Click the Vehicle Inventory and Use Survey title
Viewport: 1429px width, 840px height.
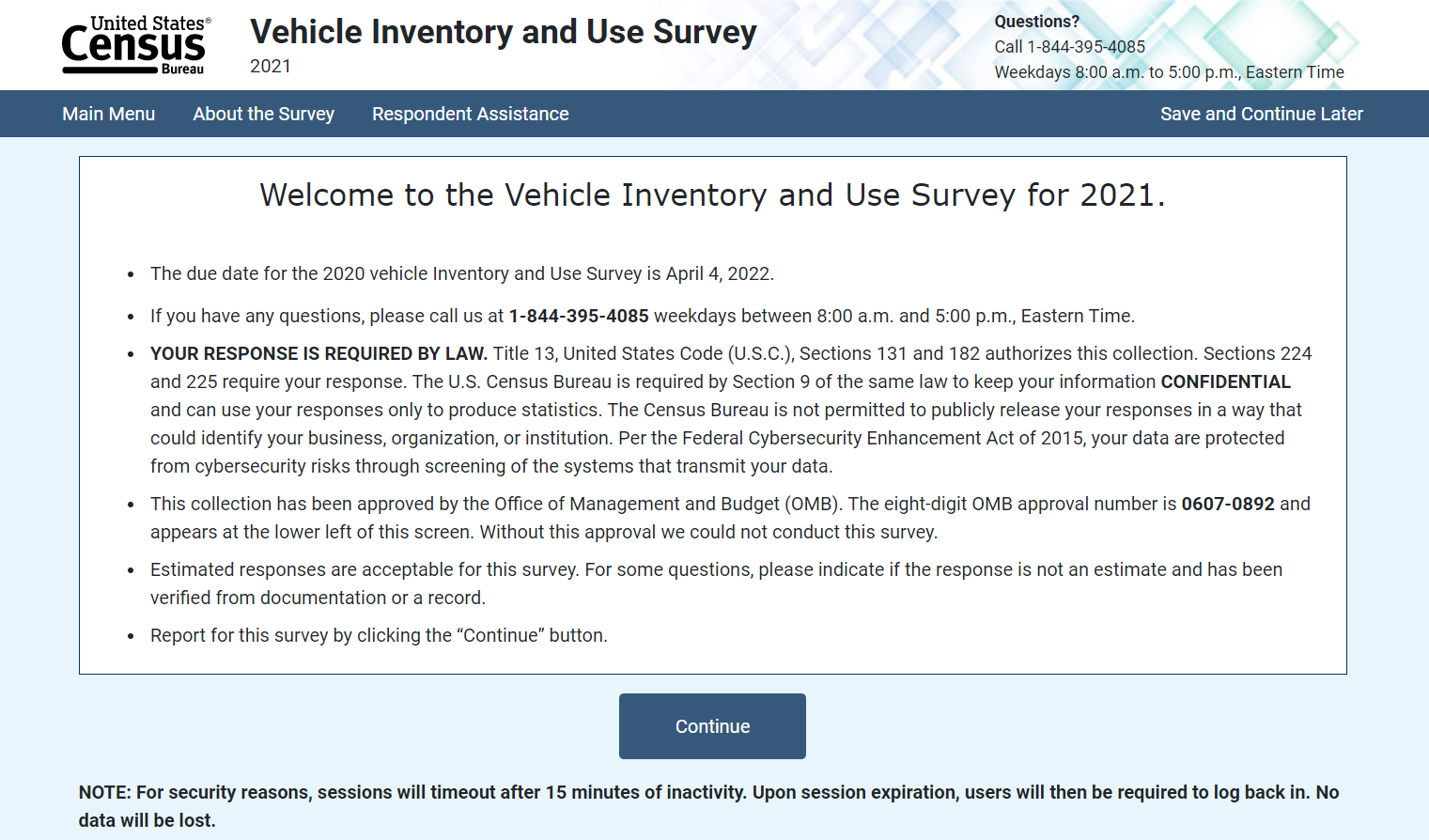503,32
